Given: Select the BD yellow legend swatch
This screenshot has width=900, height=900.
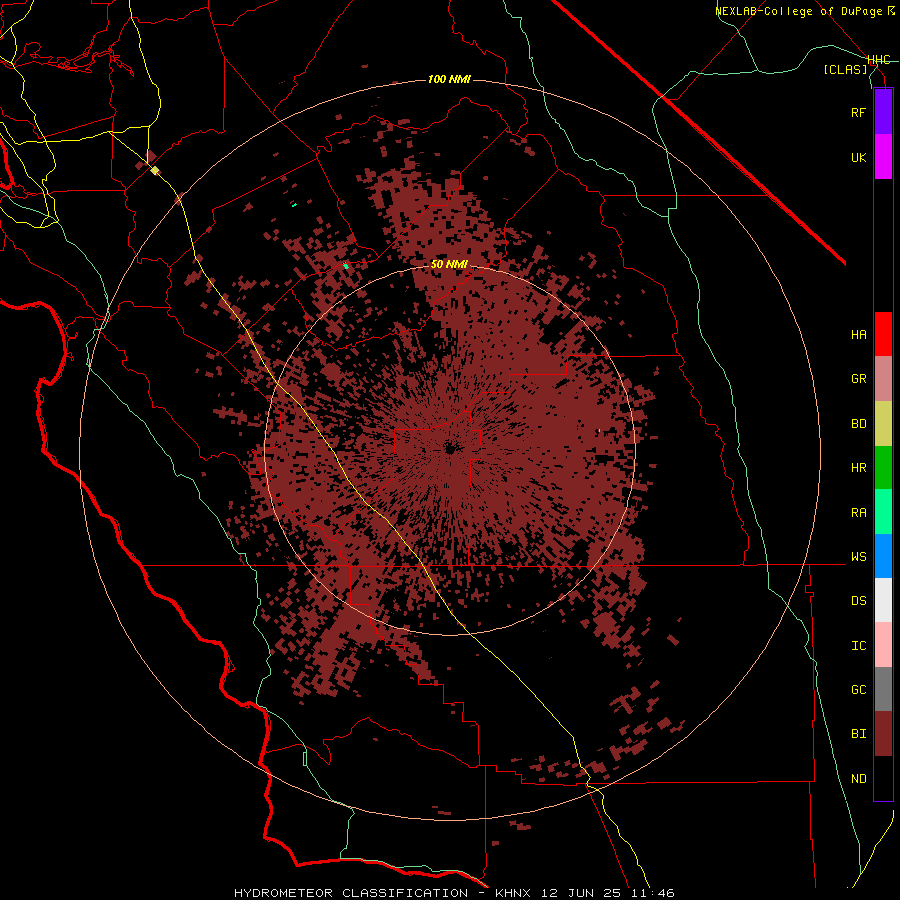Looking at the screenshot, I should click(883, 423).
